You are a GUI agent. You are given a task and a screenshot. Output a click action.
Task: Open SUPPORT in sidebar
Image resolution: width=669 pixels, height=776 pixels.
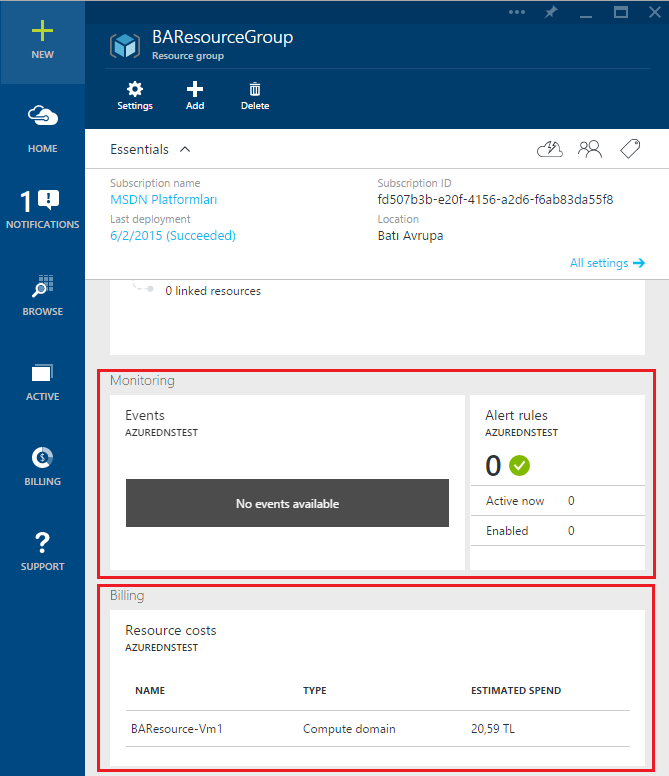43,552
